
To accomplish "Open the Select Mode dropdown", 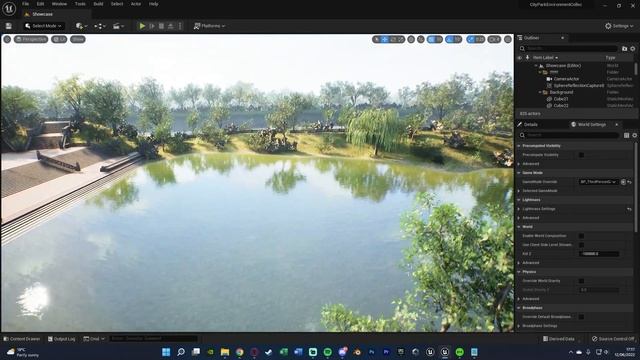I will (x=44, y=26).
